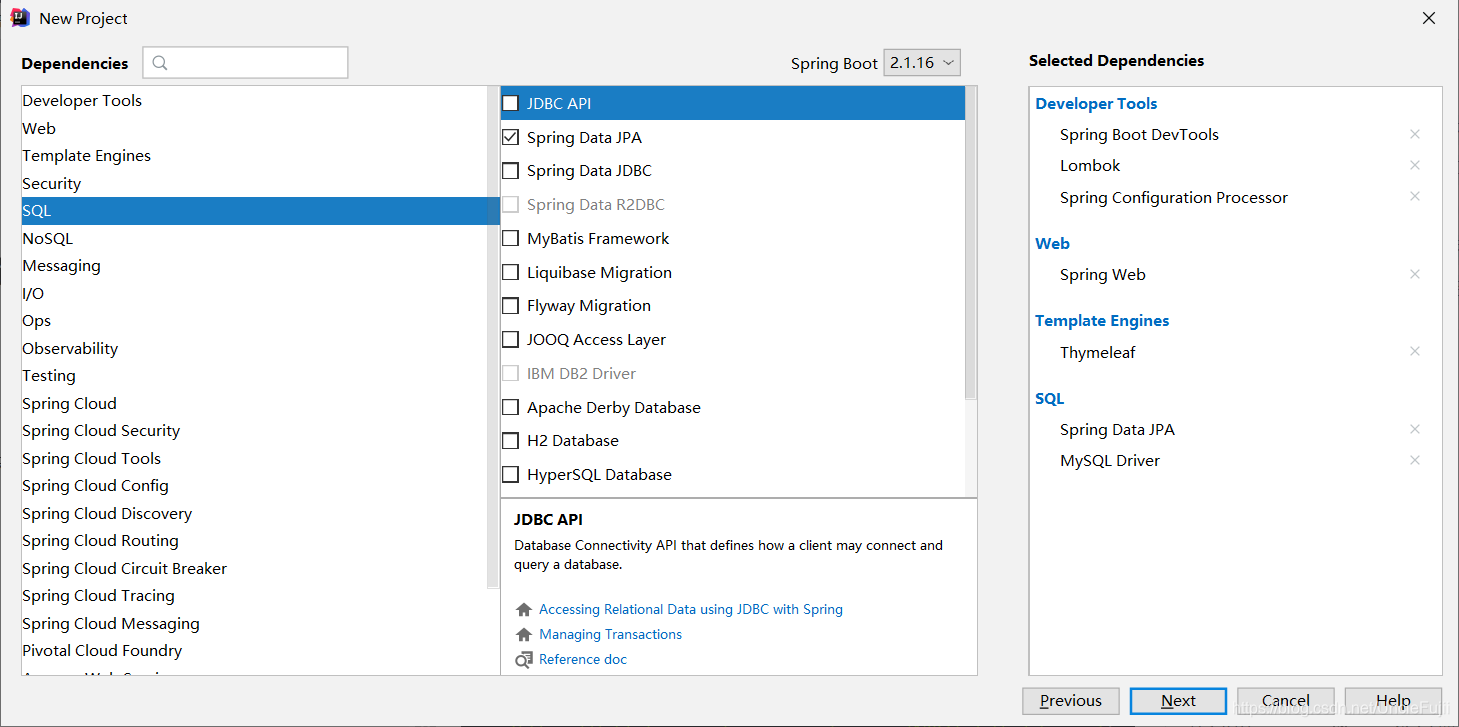
Task: Remove Spring Boot DevTools from selected dependencies
Action: 1414,134
